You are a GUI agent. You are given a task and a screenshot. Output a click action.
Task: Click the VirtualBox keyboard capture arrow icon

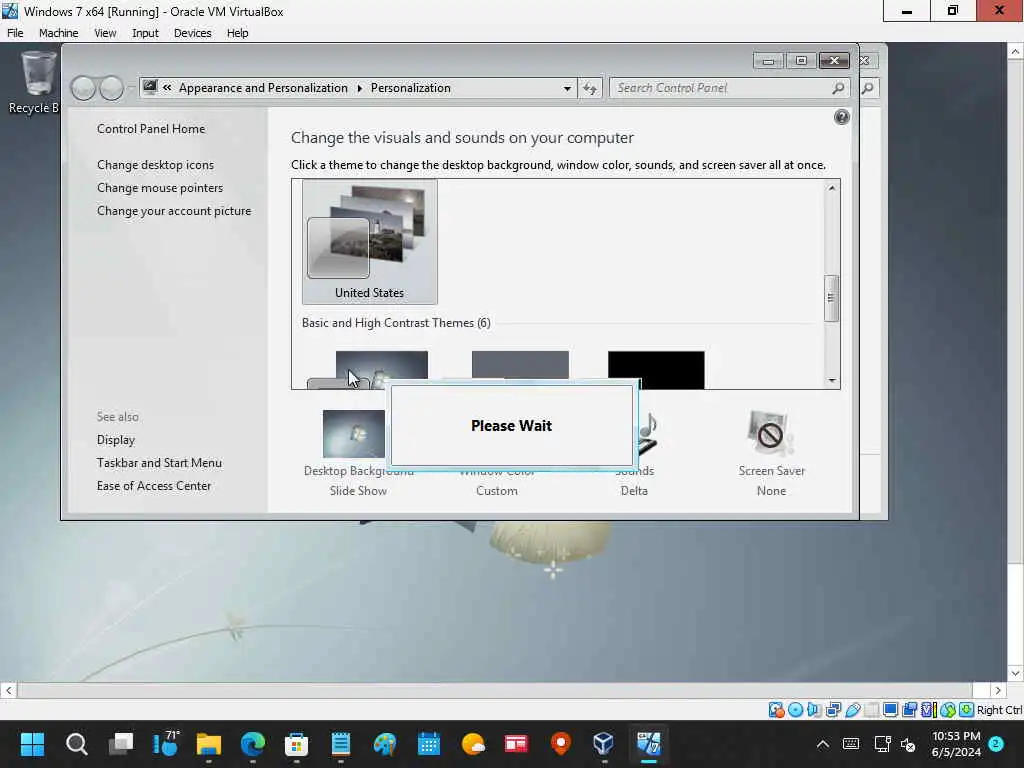click(967, 710)
